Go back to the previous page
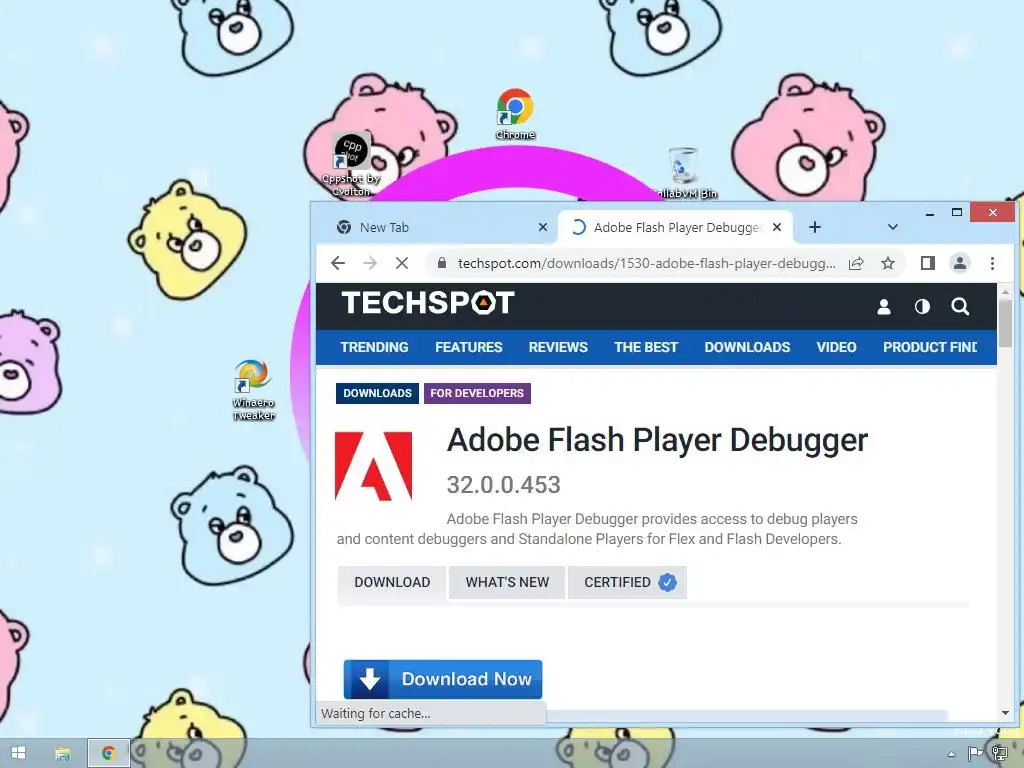The width and height of the screenshot is (1024, 768). (338, 263)
